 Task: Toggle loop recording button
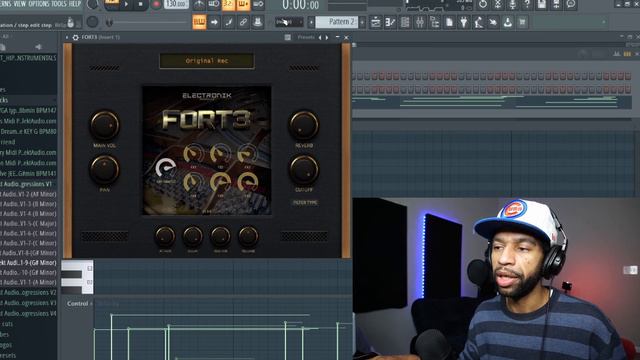pos(258,4)
